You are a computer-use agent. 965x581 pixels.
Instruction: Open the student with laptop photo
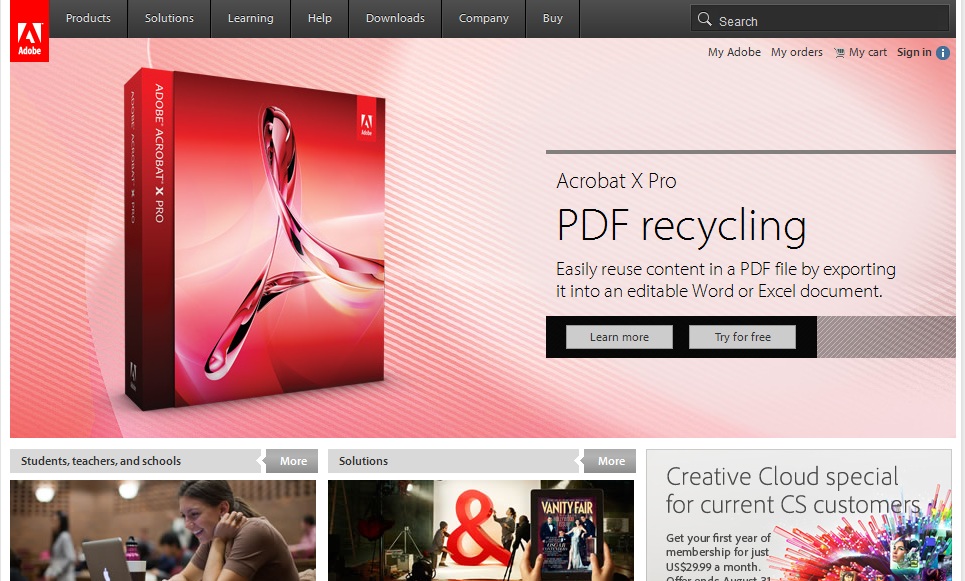pyautogui.click(x=163, y=531)
